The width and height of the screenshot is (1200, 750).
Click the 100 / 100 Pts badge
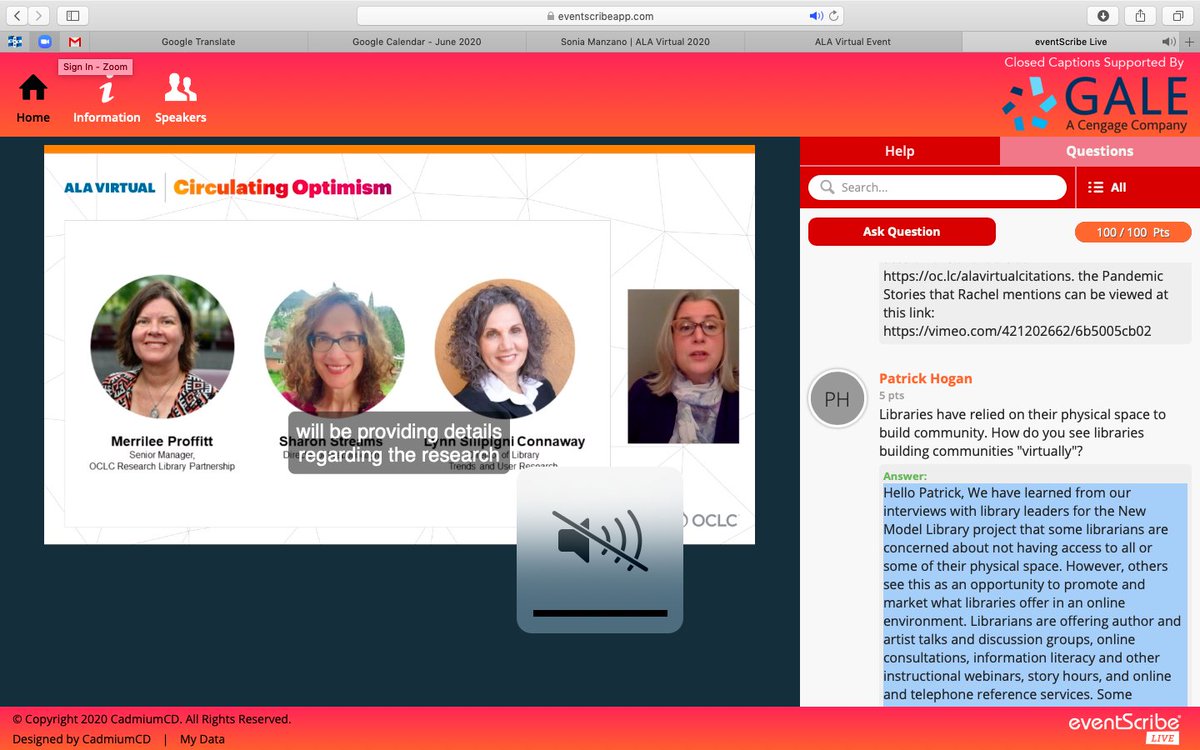pyautogui.click(x=1133, y=232)
